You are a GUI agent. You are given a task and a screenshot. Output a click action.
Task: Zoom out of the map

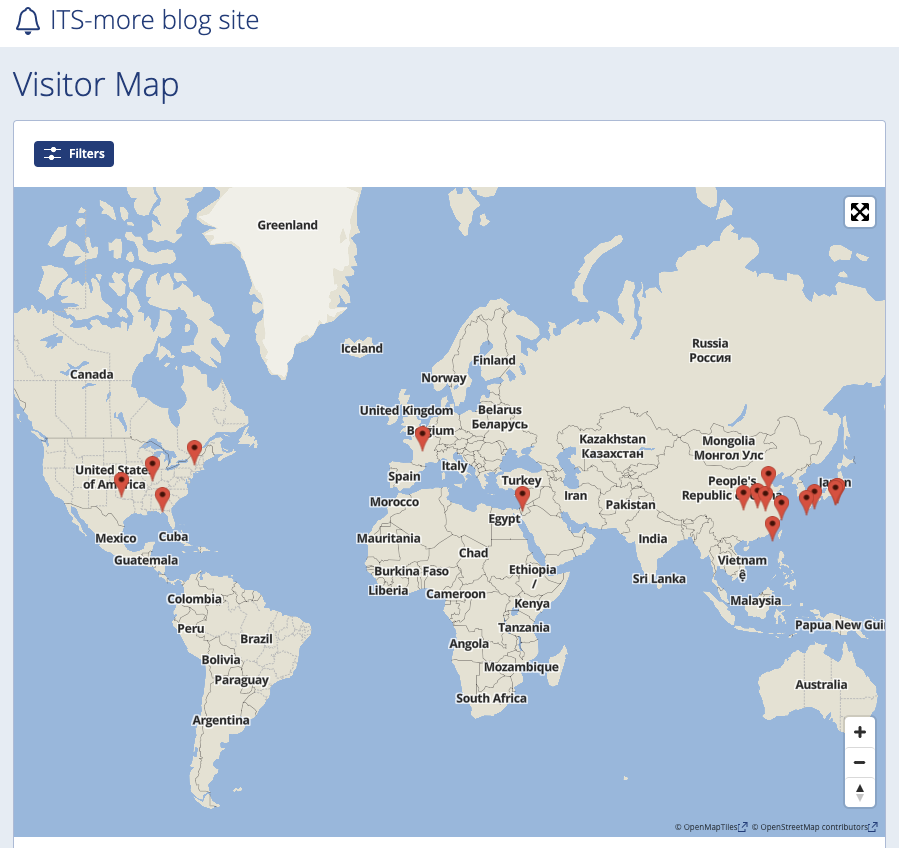[859, 762]
